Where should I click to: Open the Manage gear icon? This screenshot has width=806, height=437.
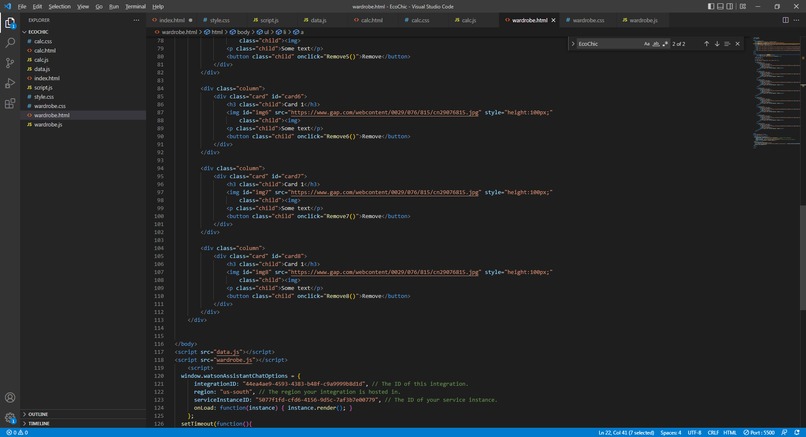(10, 418)
